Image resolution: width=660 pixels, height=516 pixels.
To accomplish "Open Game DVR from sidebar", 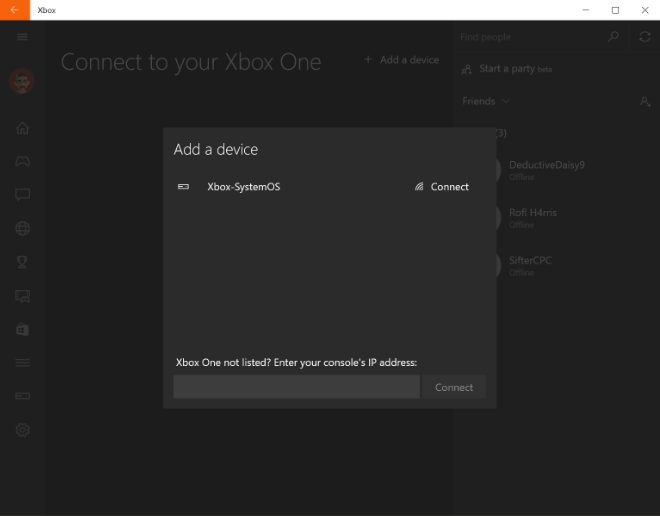I will pos(22,296).
